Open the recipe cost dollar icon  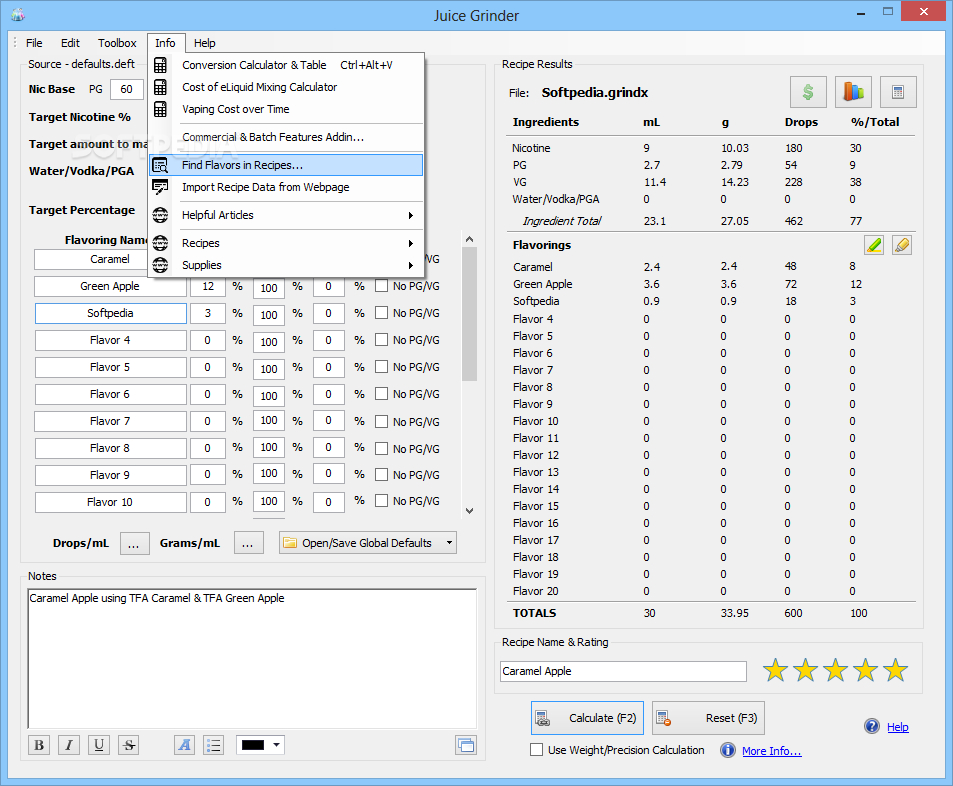coord(808,92)
